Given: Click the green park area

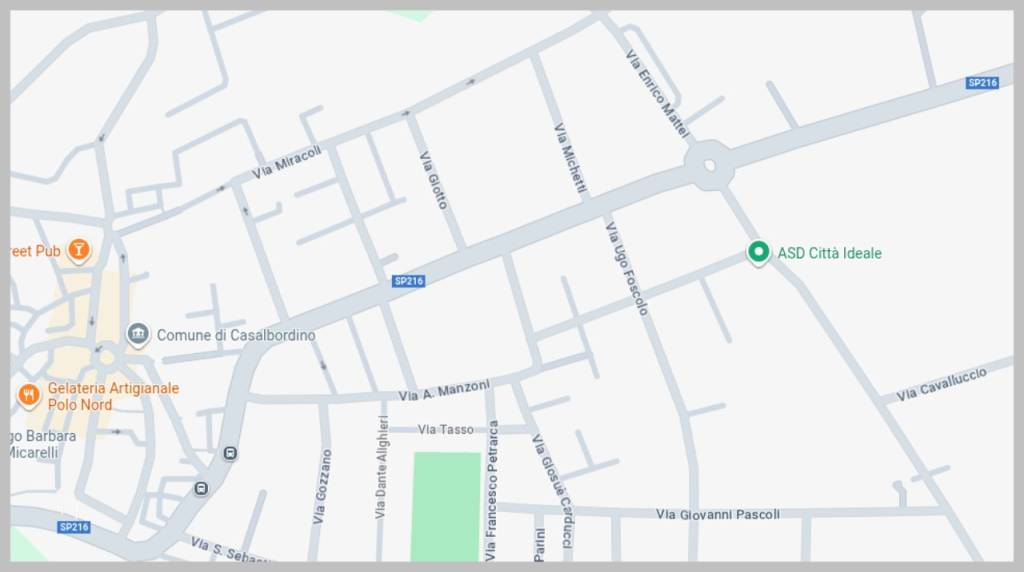Looking at the screenshot, I should pyautogui.click(x=447, y=506).
